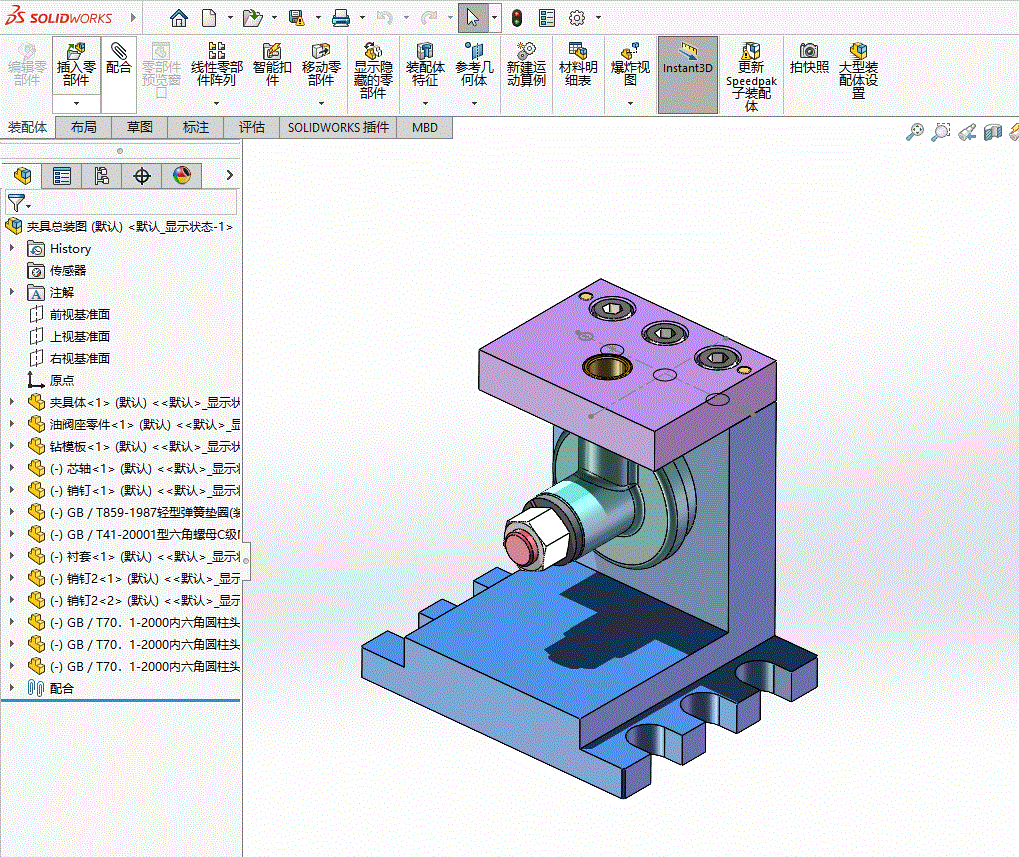Image resolution: width=1019 pixels, height=857 pixels.
Task: Open a file with the Open icon
Action: 252,18
